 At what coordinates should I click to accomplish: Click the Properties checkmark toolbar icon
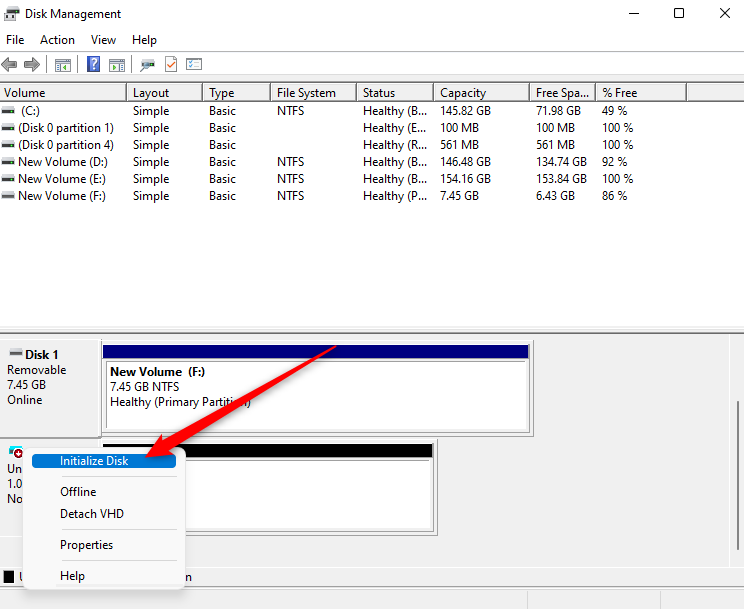point(171,64)
